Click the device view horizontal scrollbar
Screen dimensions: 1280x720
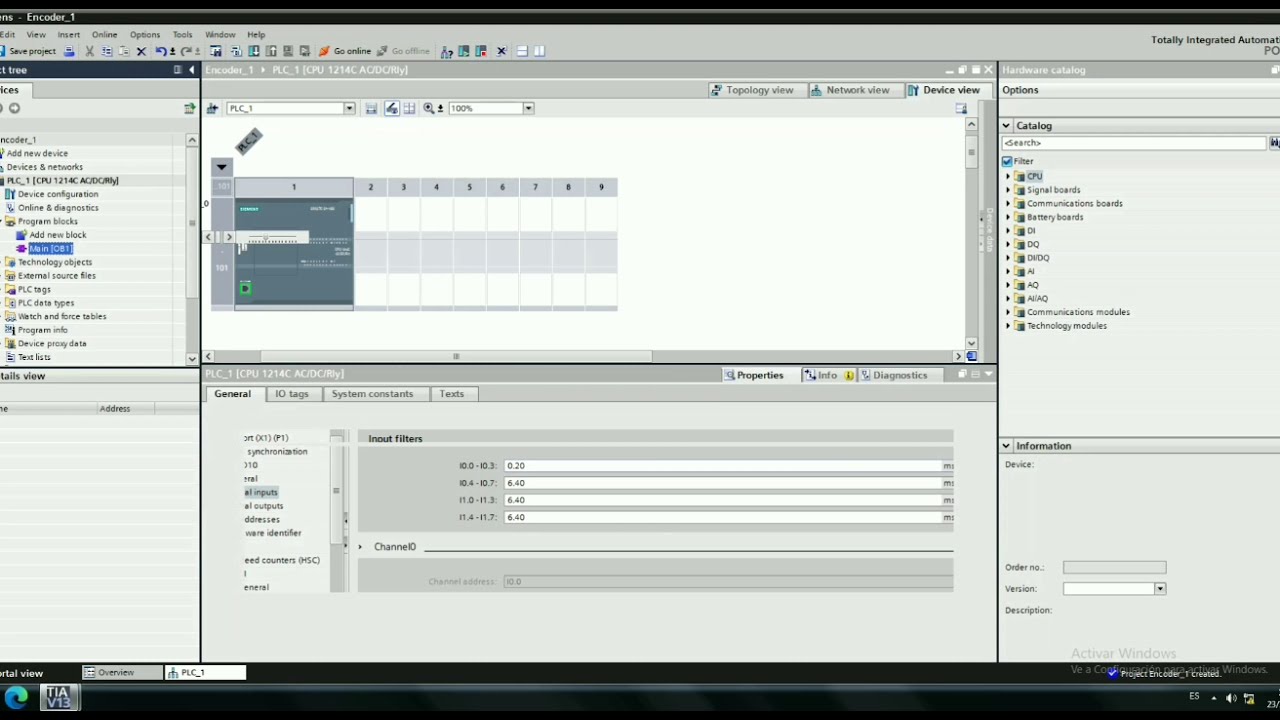pyautogui.click(x=456, y=356)
